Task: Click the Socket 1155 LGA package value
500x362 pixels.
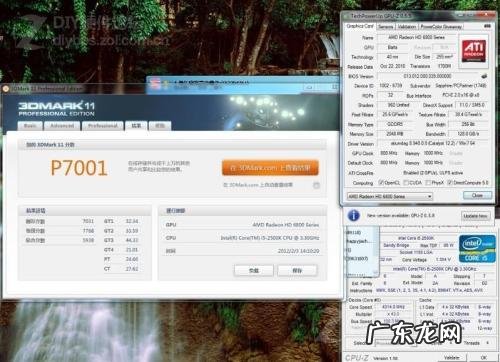Action: coord(416,252)
